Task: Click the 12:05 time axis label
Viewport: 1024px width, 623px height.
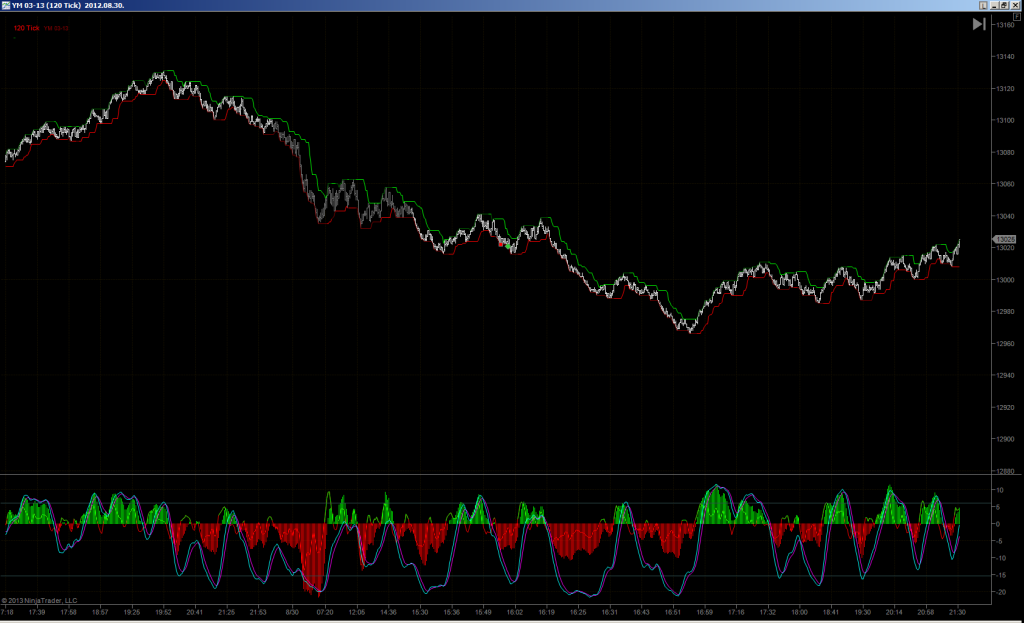Action: pos(357,613)
